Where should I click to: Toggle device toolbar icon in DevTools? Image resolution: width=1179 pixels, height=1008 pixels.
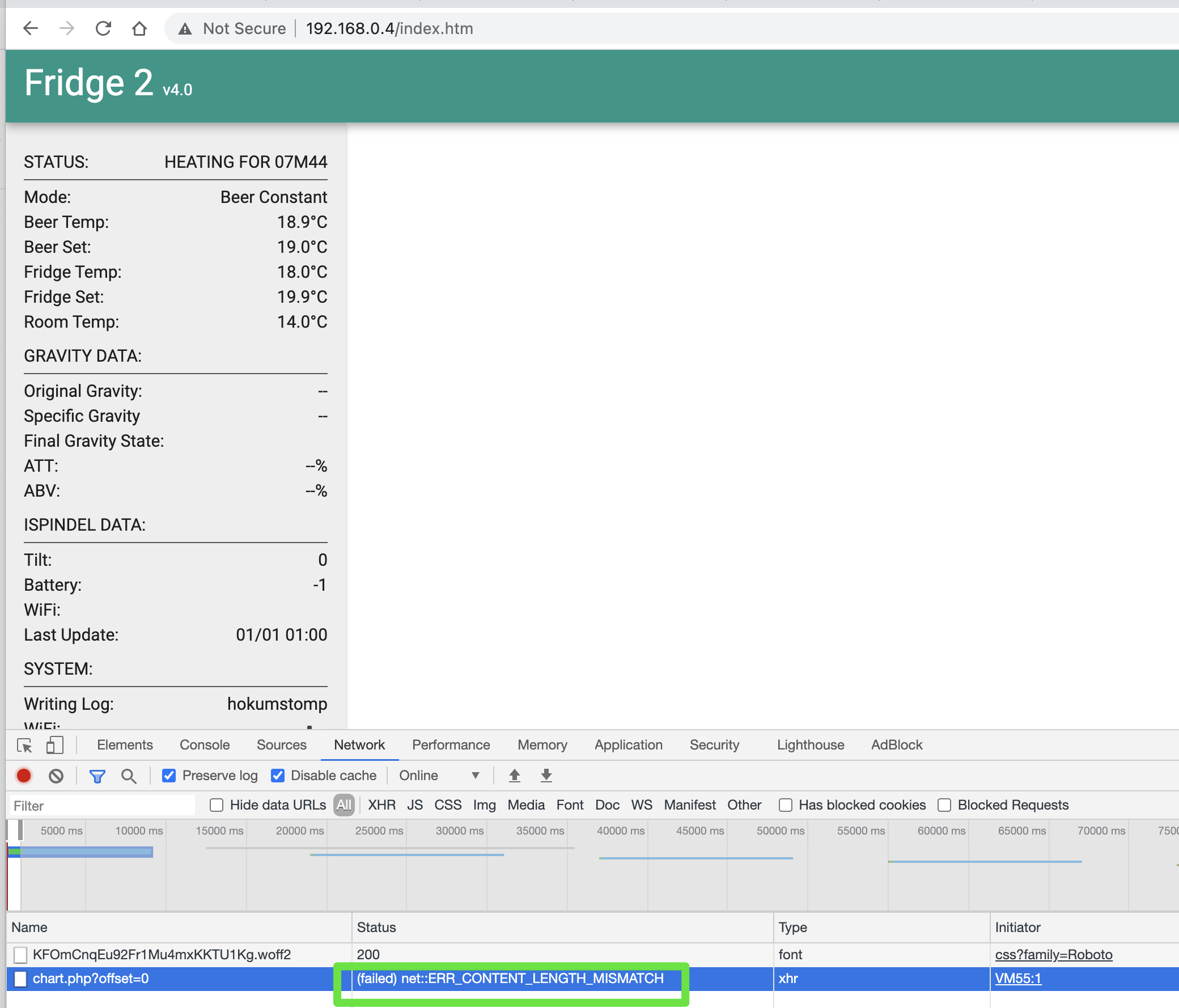coord(54,745)
